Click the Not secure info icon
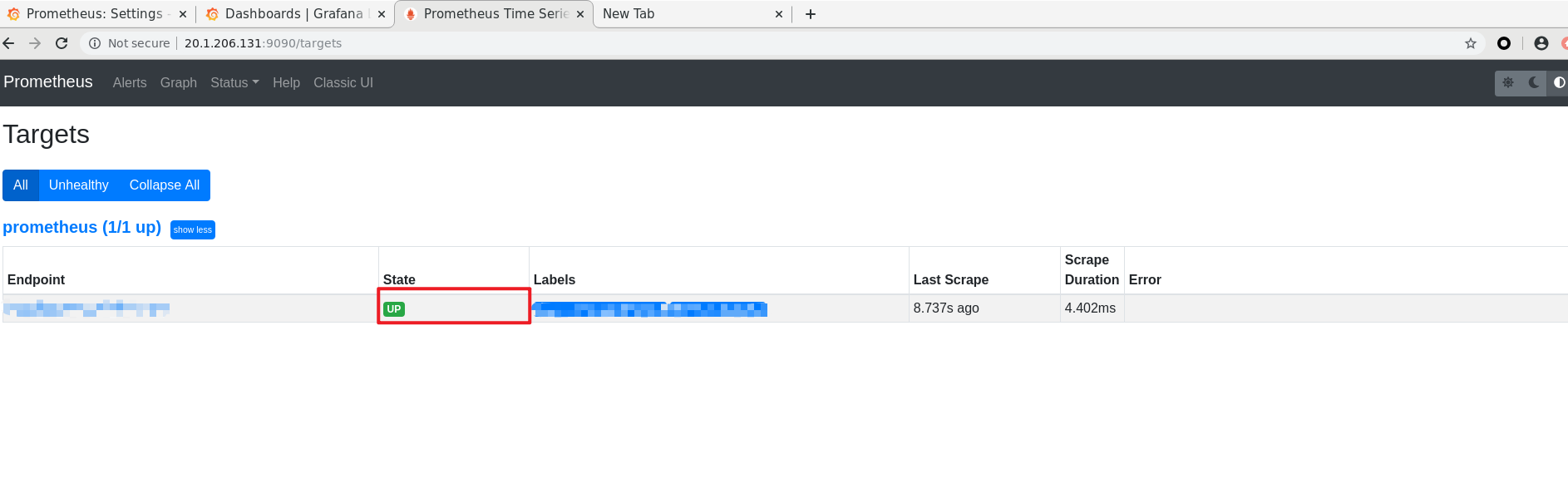Screen dimensions: 1568x503 (x=95, y=43)
